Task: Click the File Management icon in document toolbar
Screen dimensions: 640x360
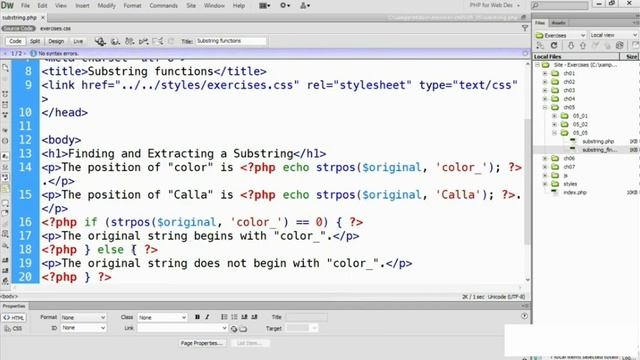Action: (x=116, y=41)
